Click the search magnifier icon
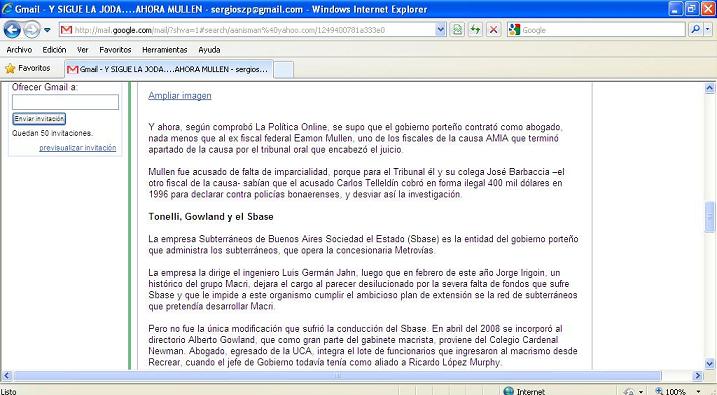 coord(695,30)
